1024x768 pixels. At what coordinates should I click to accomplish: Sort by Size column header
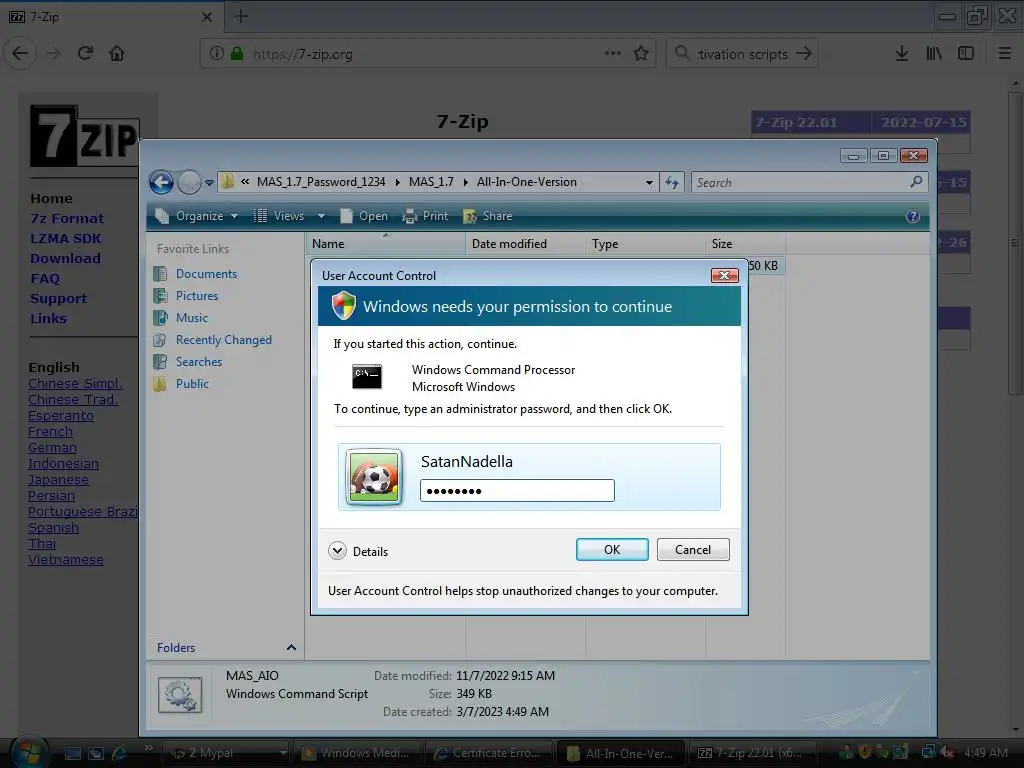(x=746, y=244)
